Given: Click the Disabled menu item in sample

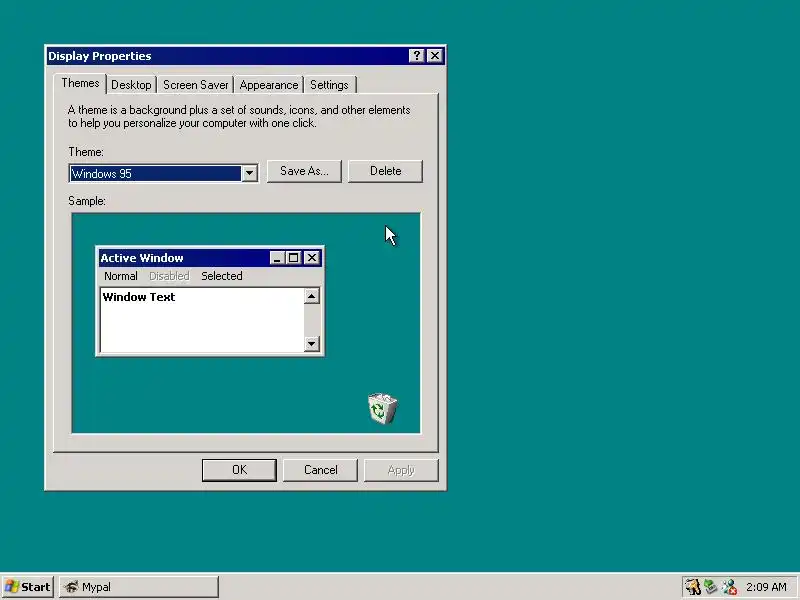Looking at the screenshot, I should click(169, 276).
